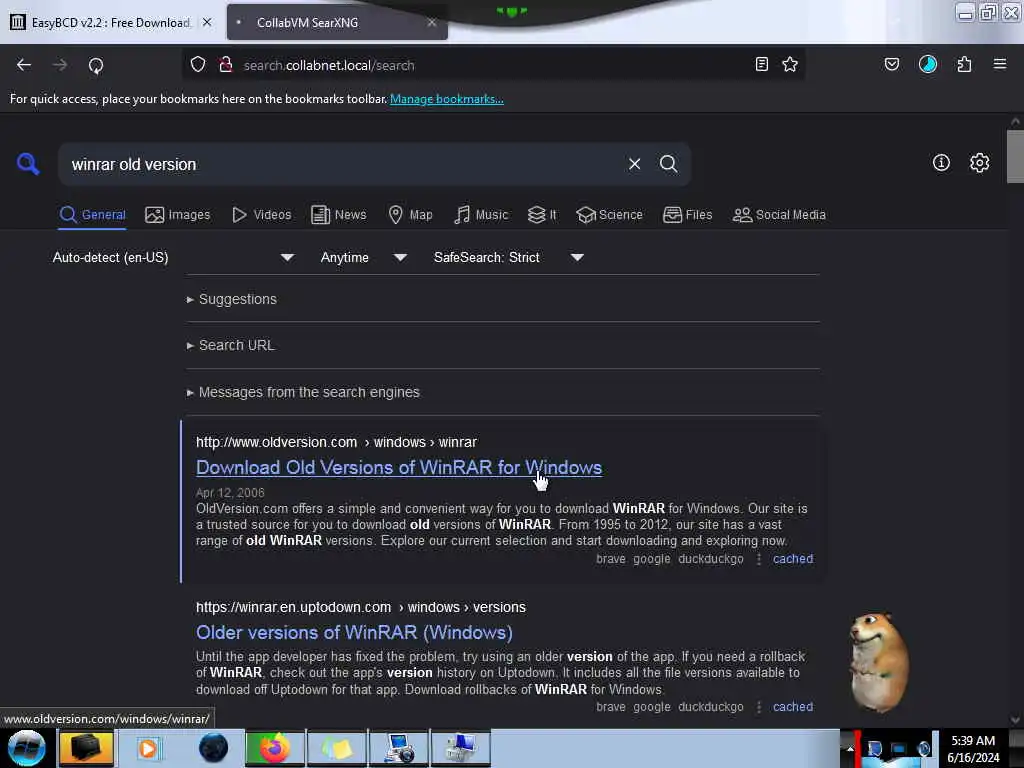1024x768 pixels.
Task: Open the extensions puzzle piece icon
Action: [964, 64]
